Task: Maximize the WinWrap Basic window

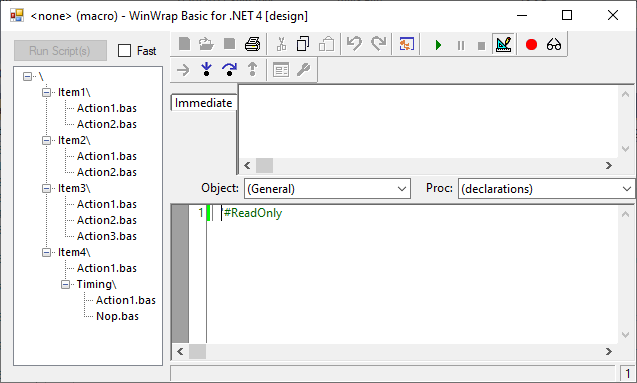Action: 567,15
